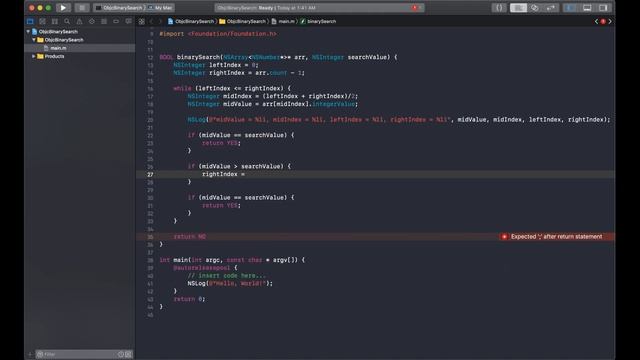Show the Debug navigator

coord(104,21)
